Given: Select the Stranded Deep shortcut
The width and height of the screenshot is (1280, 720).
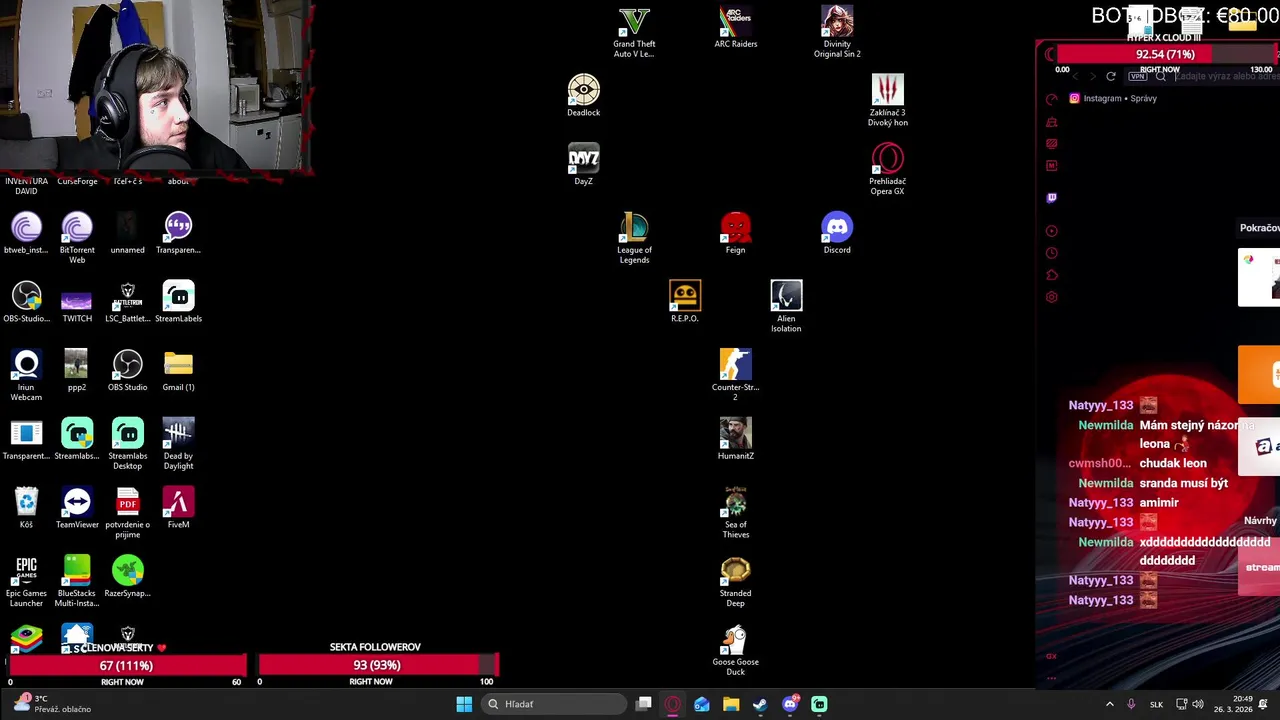Looking at the screenshot, I should point(735,581).
